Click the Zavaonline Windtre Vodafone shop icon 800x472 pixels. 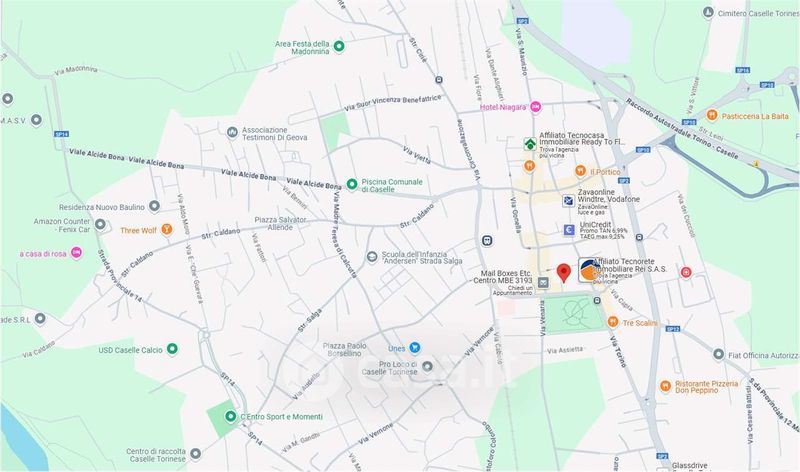pyautogui.click(x=568, y=201)
